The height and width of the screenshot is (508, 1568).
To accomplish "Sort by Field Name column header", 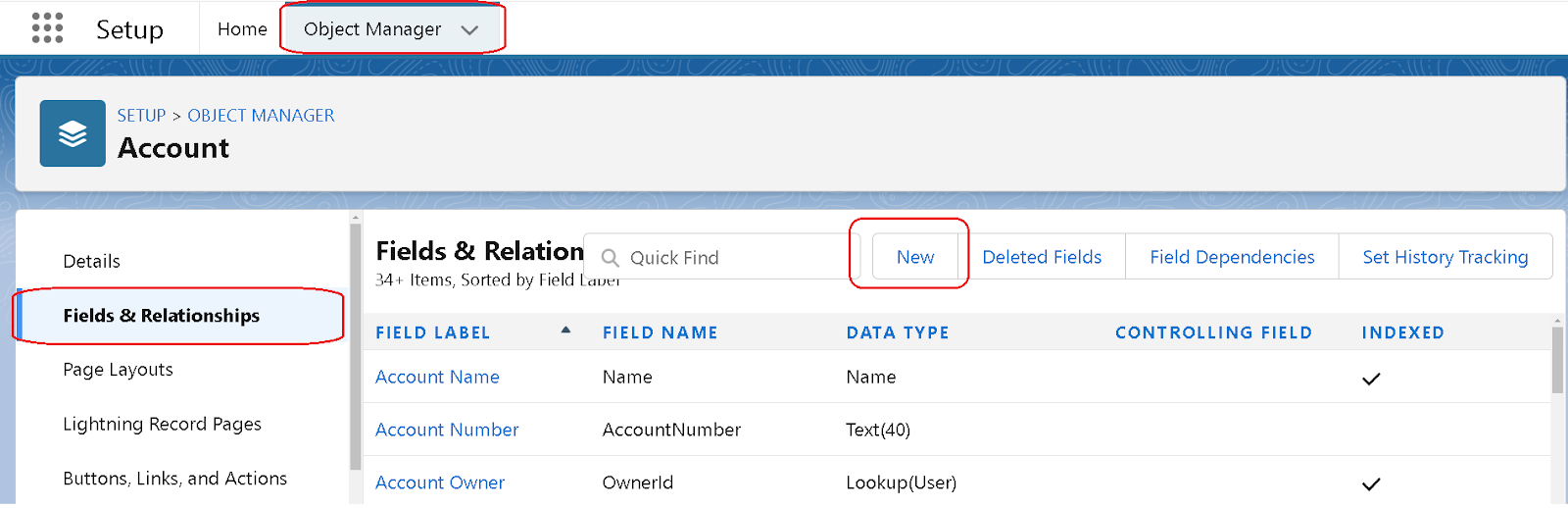I will click(660, 332).
